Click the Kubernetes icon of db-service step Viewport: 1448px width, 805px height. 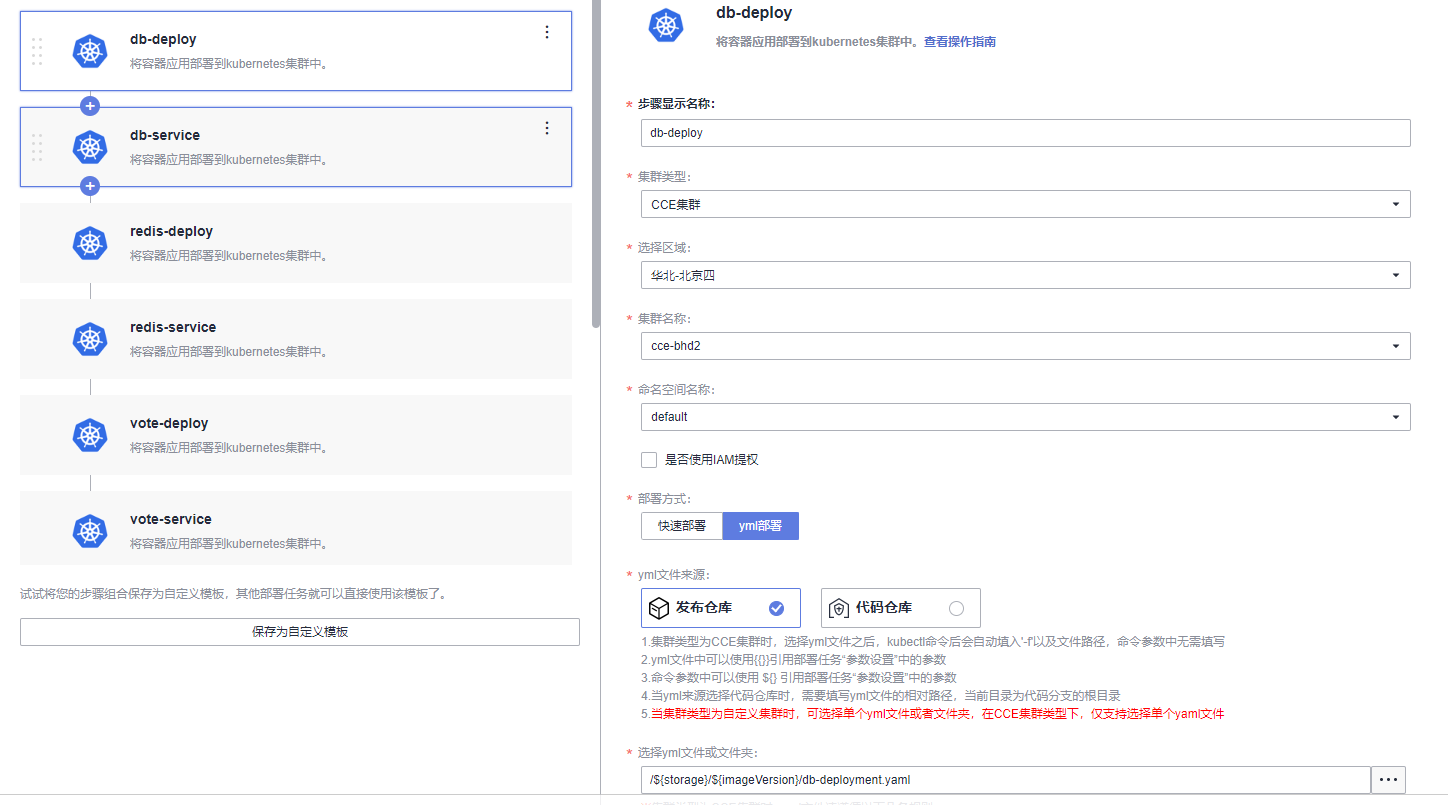90,147
